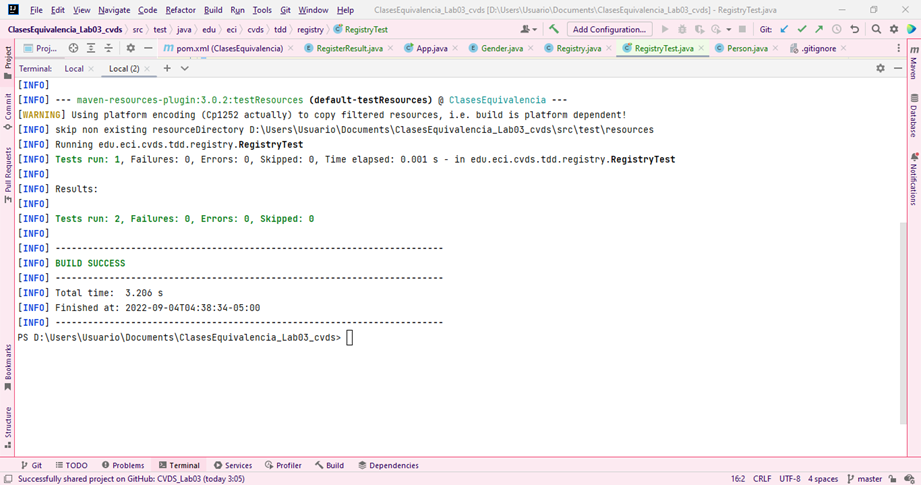Switch to the RegisterResult.java tab
921x485 pixels.
click(349, 48)
